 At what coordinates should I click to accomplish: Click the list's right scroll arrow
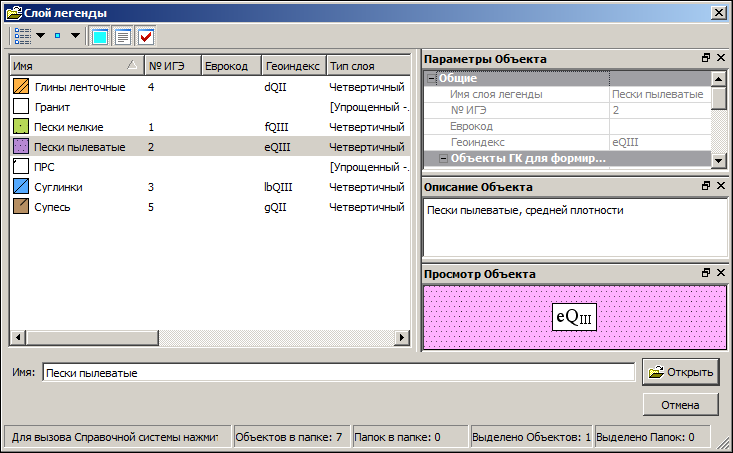click(402, 337)
